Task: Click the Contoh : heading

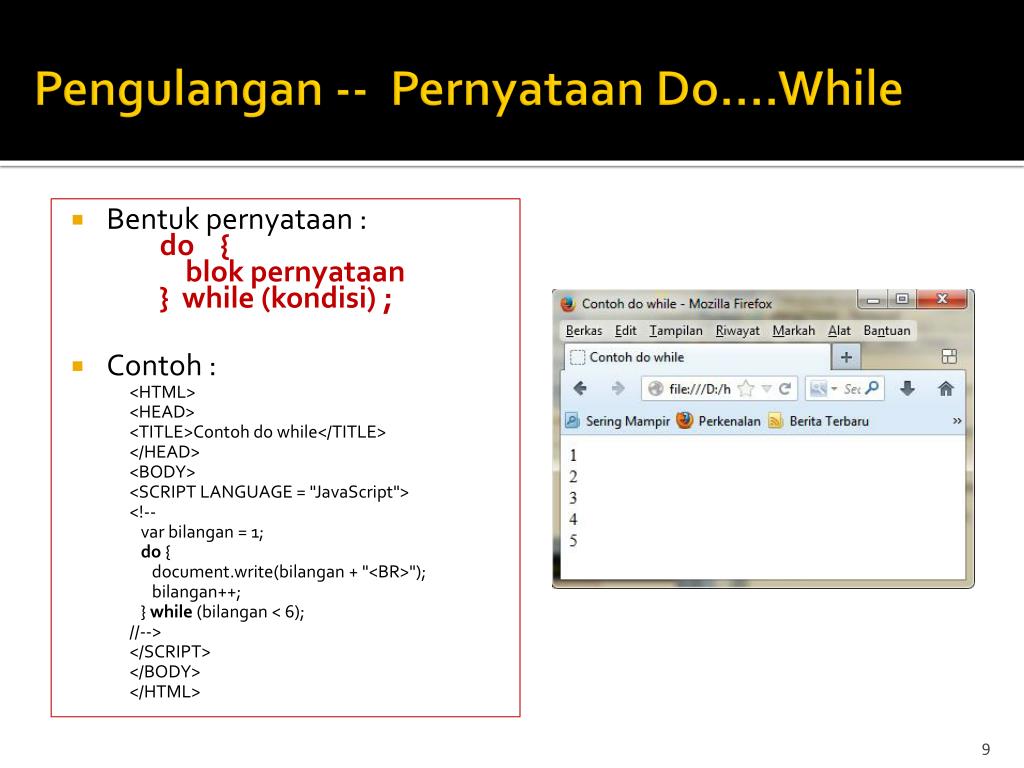Action: [x=161, y=365]
